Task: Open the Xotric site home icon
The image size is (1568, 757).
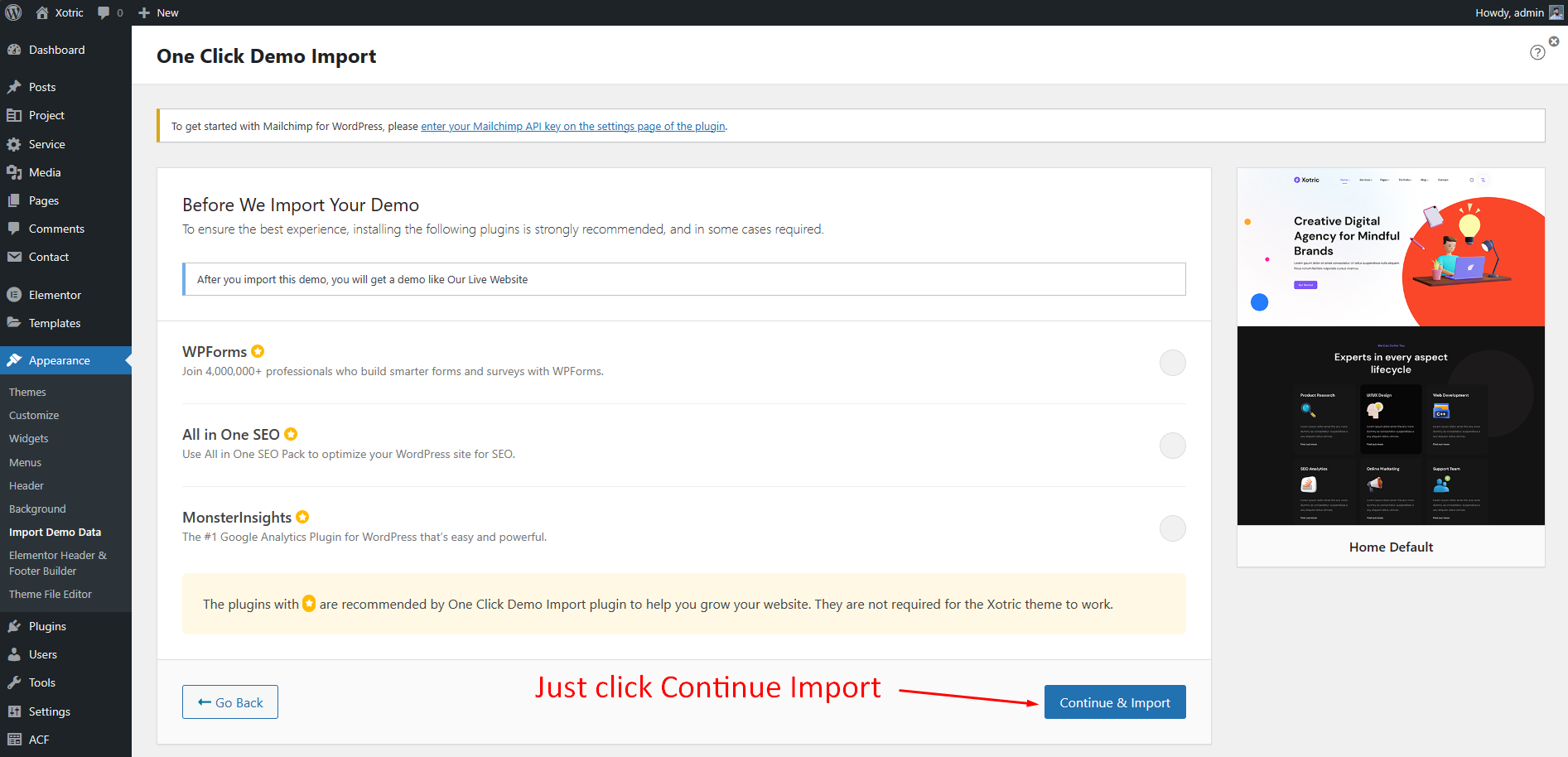Action: point(42,12)
